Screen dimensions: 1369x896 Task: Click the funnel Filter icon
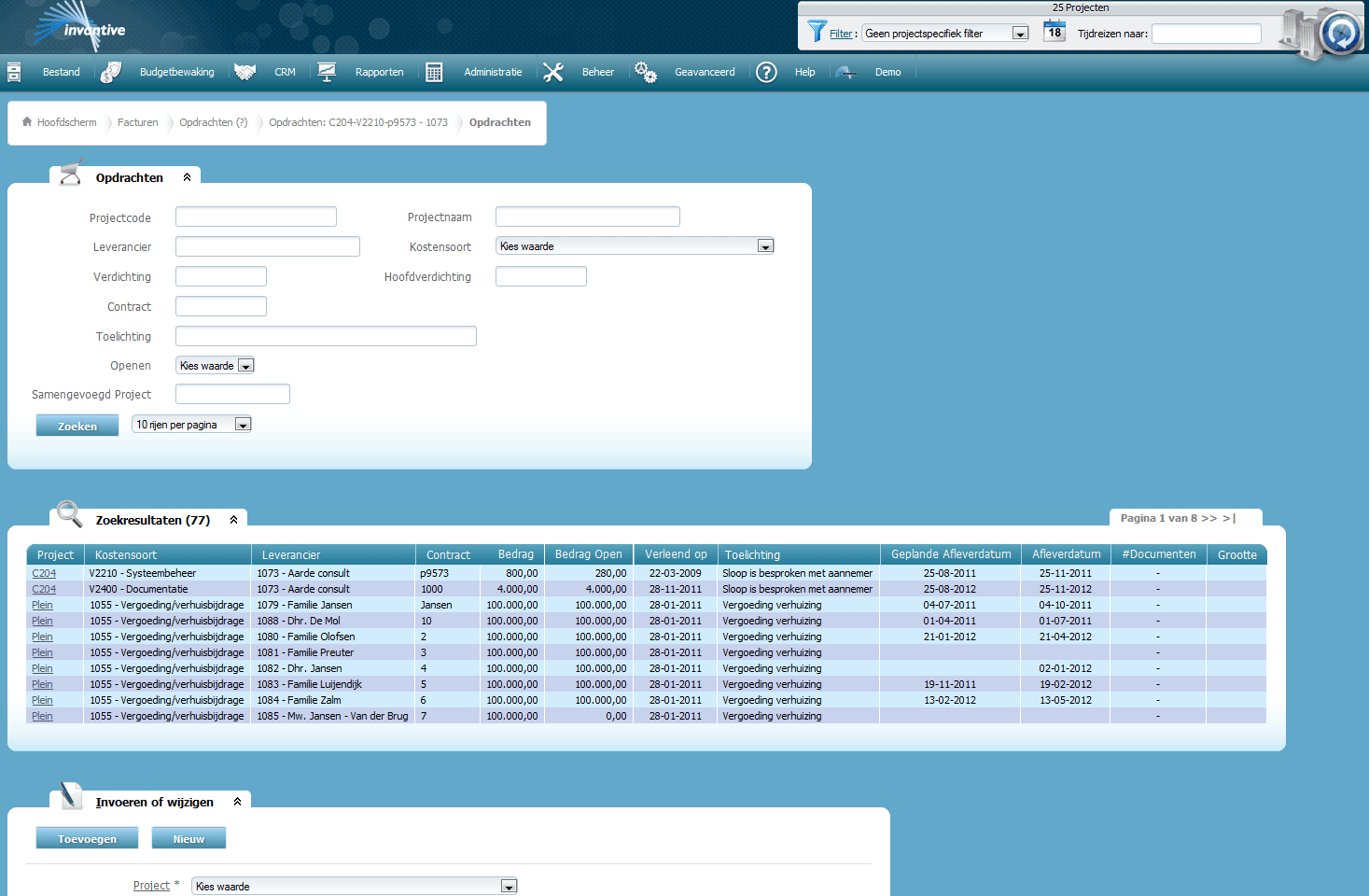pos(817,32)
